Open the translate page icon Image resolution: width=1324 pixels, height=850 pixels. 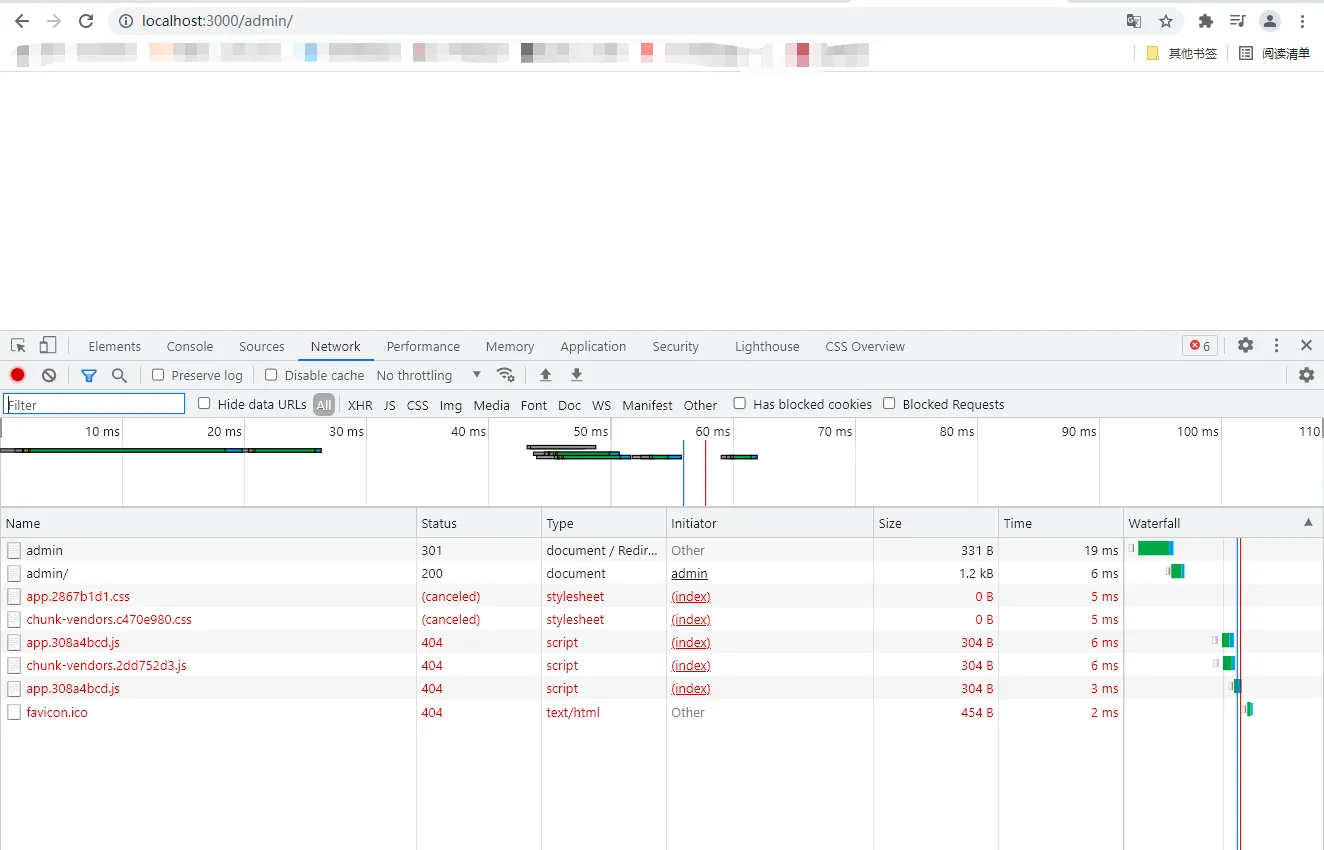click(x=1134, y=21)
